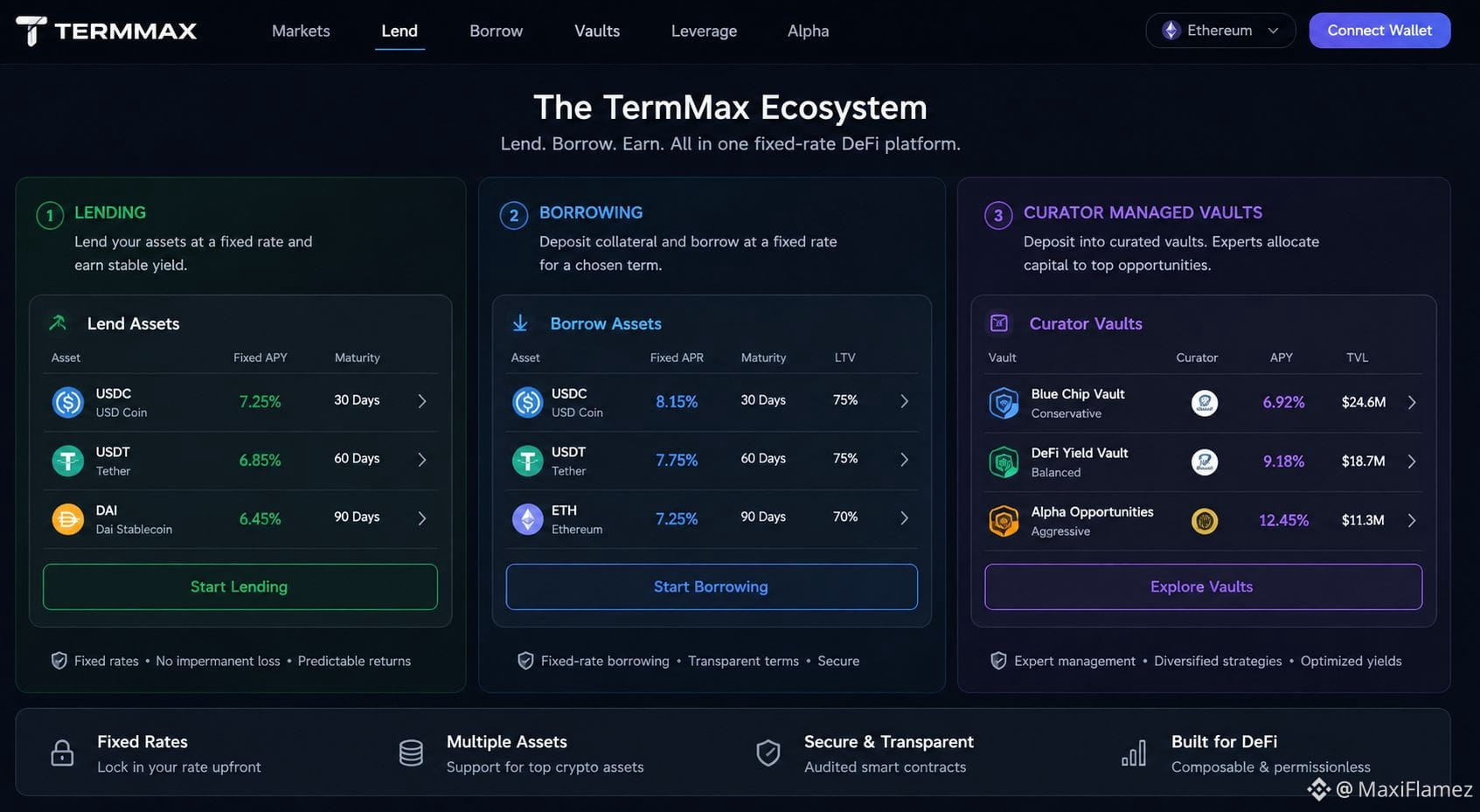Click the Borrow Assets panel title
This screenshot has width=1480, height=812.
(606, 323)
